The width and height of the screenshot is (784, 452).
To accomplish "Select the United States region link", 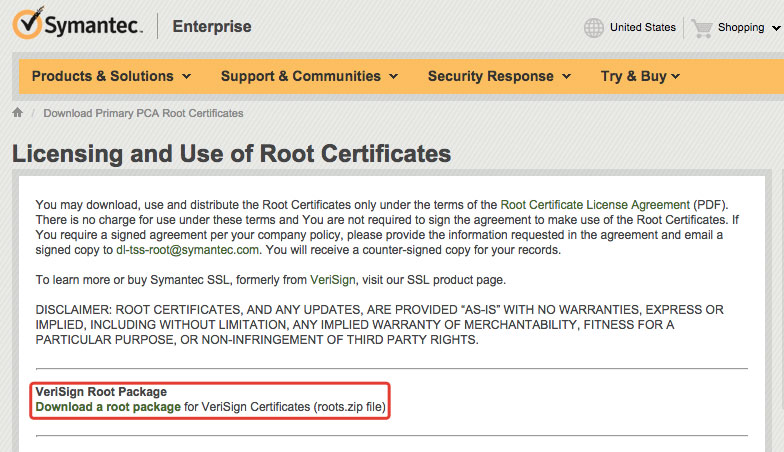I will coord(642,28).
